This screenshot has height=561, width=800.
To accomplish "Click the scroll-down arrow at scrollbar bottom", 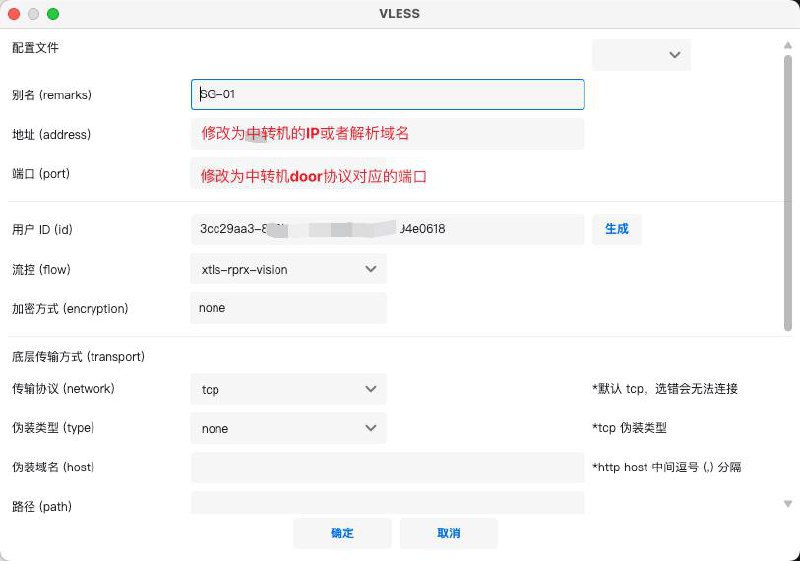I will 788,504.
